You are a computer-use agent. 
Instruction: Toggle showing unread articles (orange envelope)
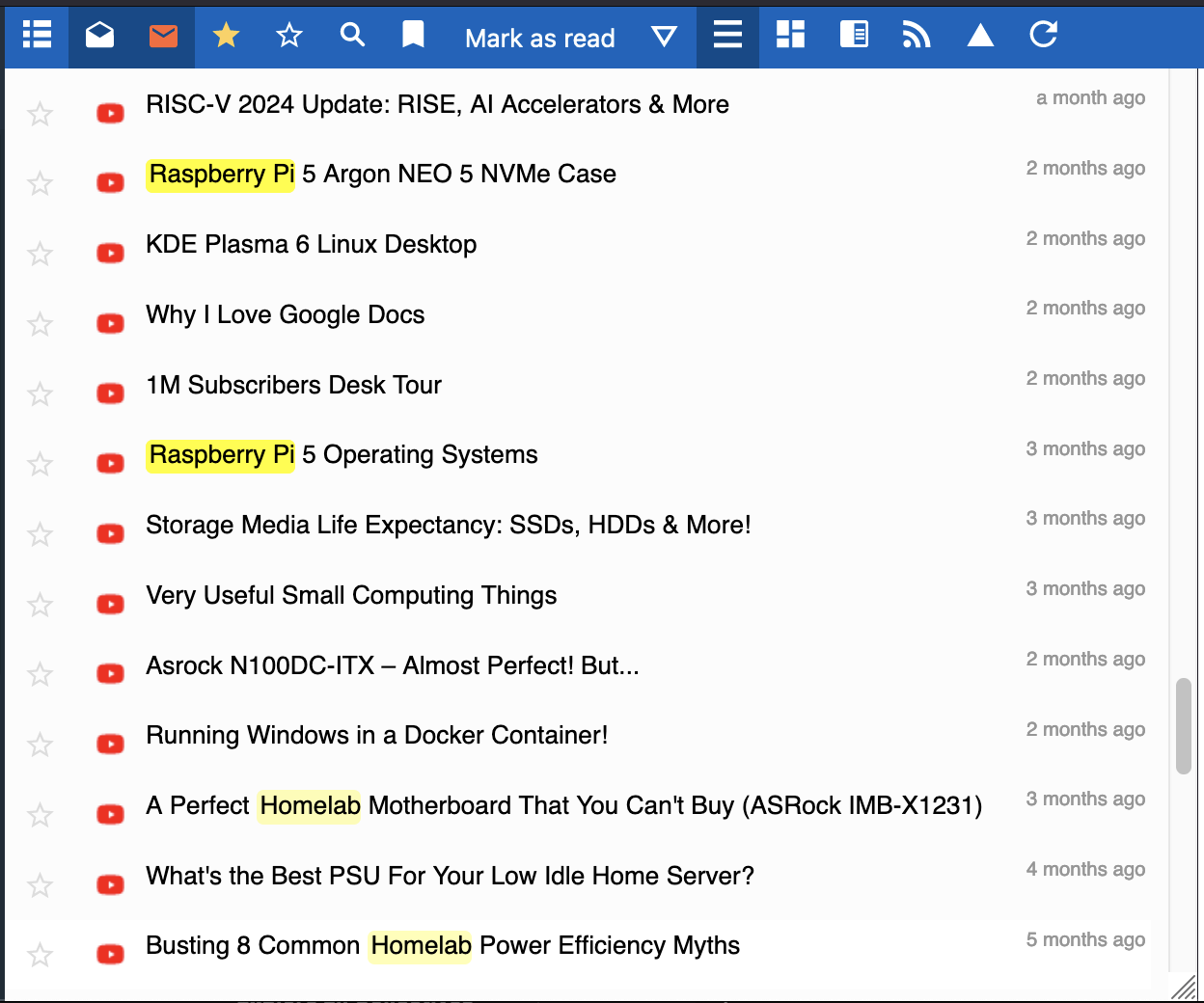point(163,36)
